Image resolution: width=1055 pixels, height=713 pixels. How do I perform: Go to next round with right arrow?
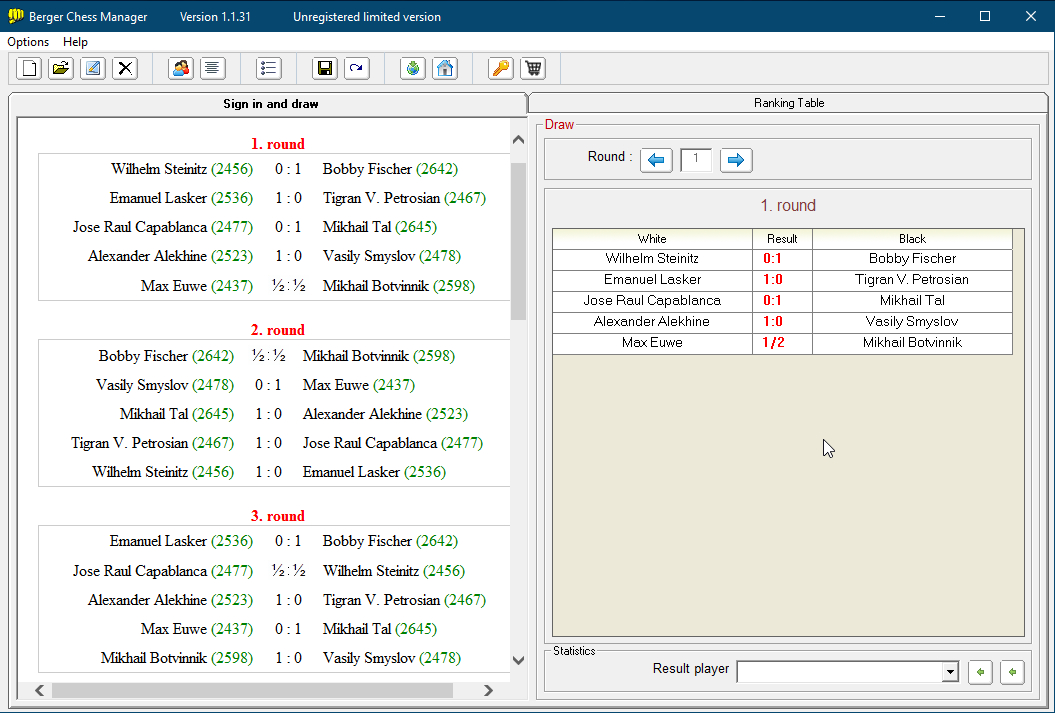(736, 160)
